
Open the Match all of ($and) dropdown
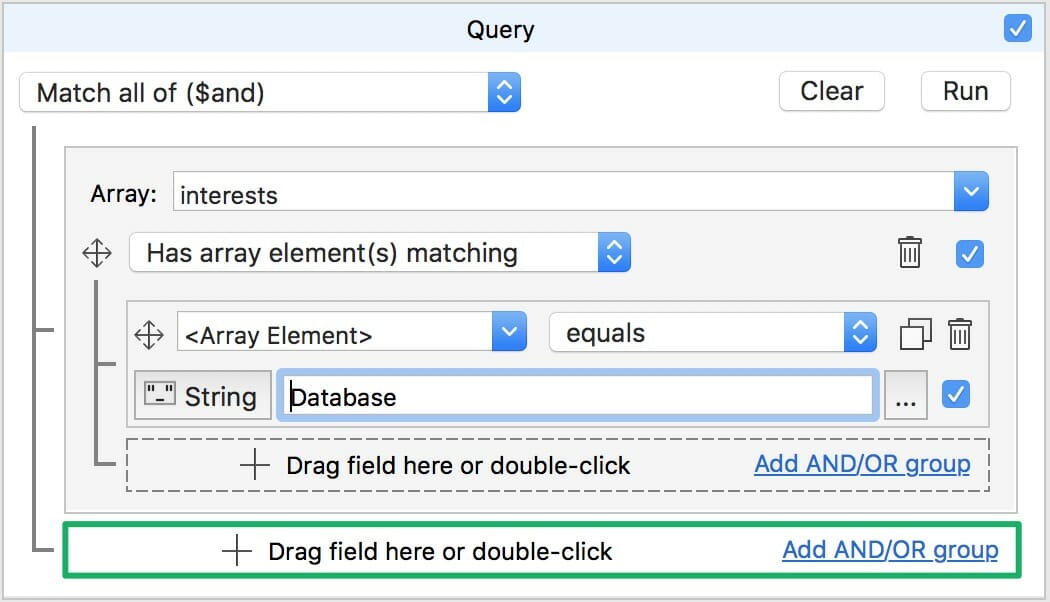[269, 93]
